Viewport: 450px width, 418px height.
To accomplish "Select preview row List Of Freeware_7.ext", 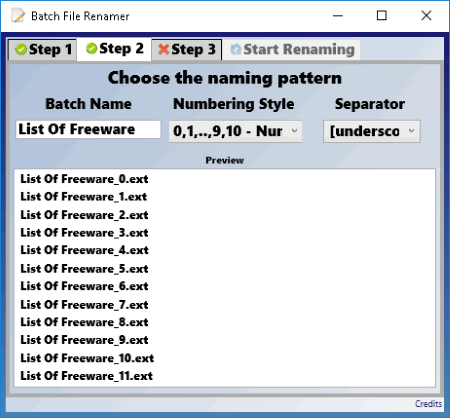I will click(x=84, y=305).
